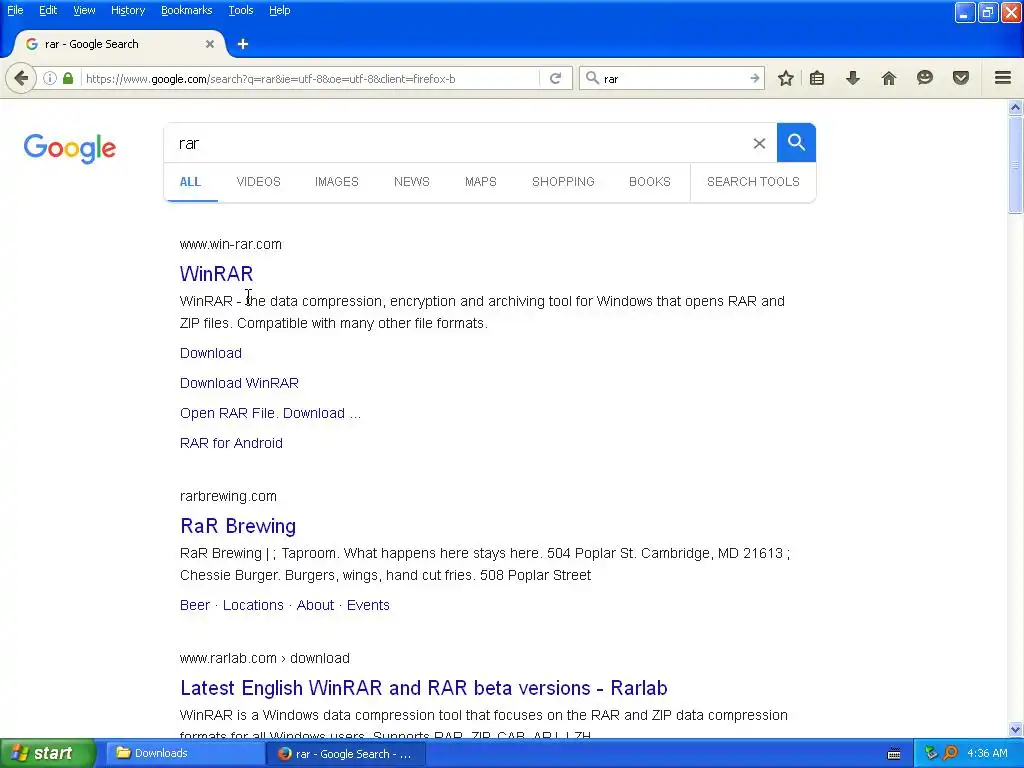Follow the Events sitelink

pyautogui.click(x=368, y=605)
